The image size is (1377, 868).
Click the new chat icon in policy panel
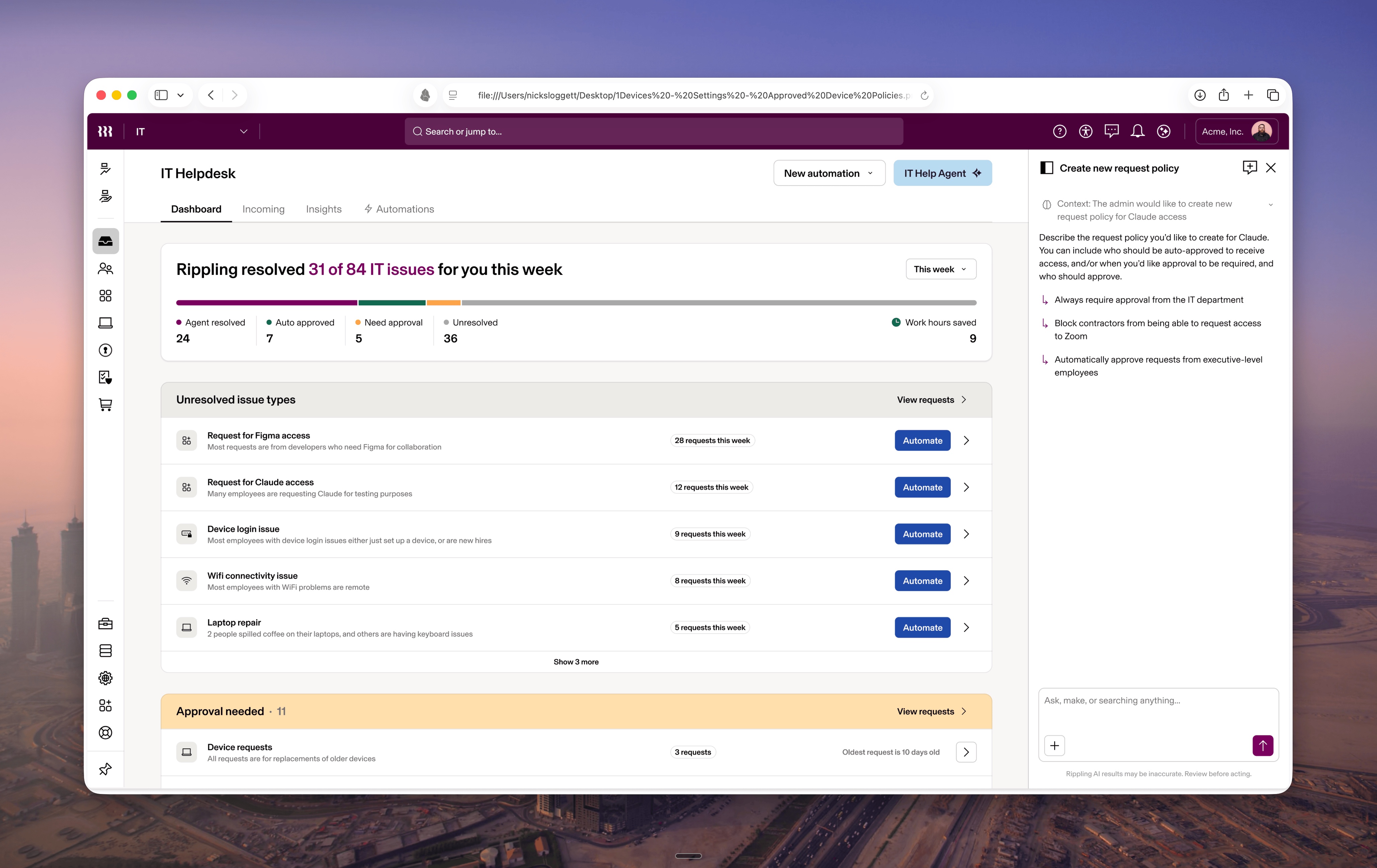(x=1249, y=167)
